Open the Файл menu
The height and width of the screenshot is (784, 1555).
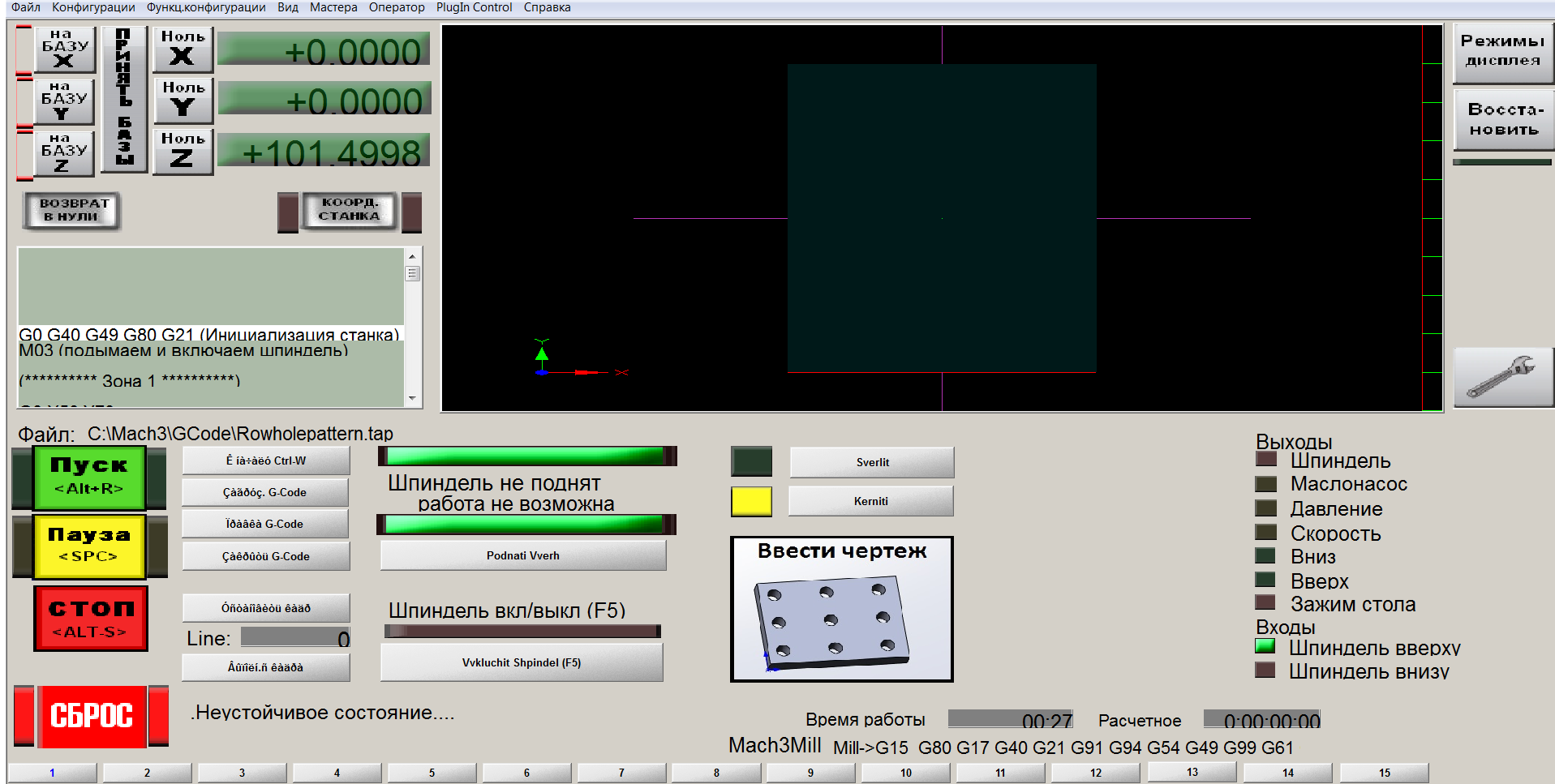[x=26, y=7]
